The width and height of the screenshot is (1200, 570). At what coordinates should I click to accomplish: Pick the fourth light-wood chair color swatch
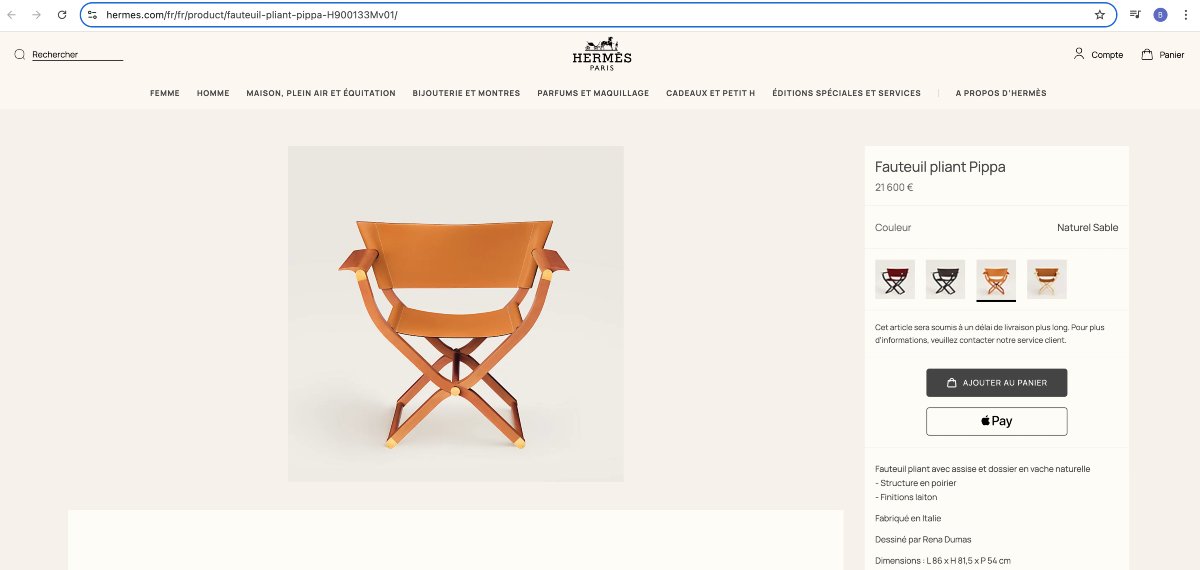1046,279
